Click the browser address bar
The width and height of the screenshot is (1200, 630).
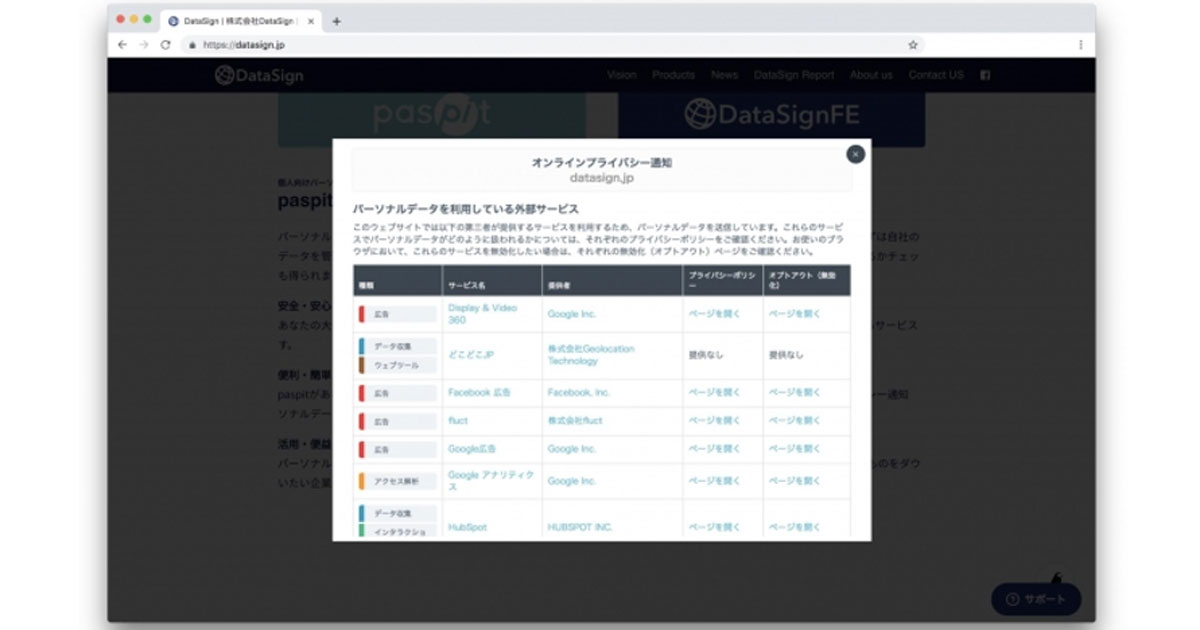tap(400, 46)
